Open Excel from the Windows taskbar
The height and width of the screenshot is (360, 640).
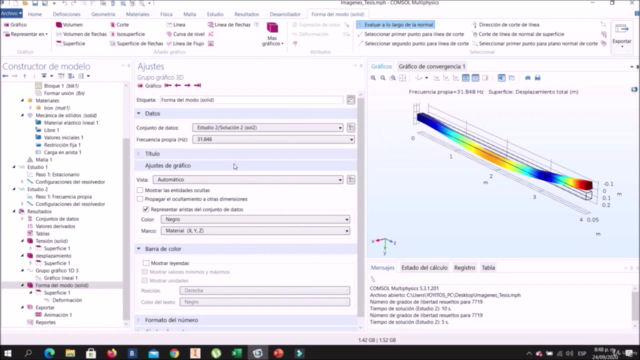pos(237,353)
